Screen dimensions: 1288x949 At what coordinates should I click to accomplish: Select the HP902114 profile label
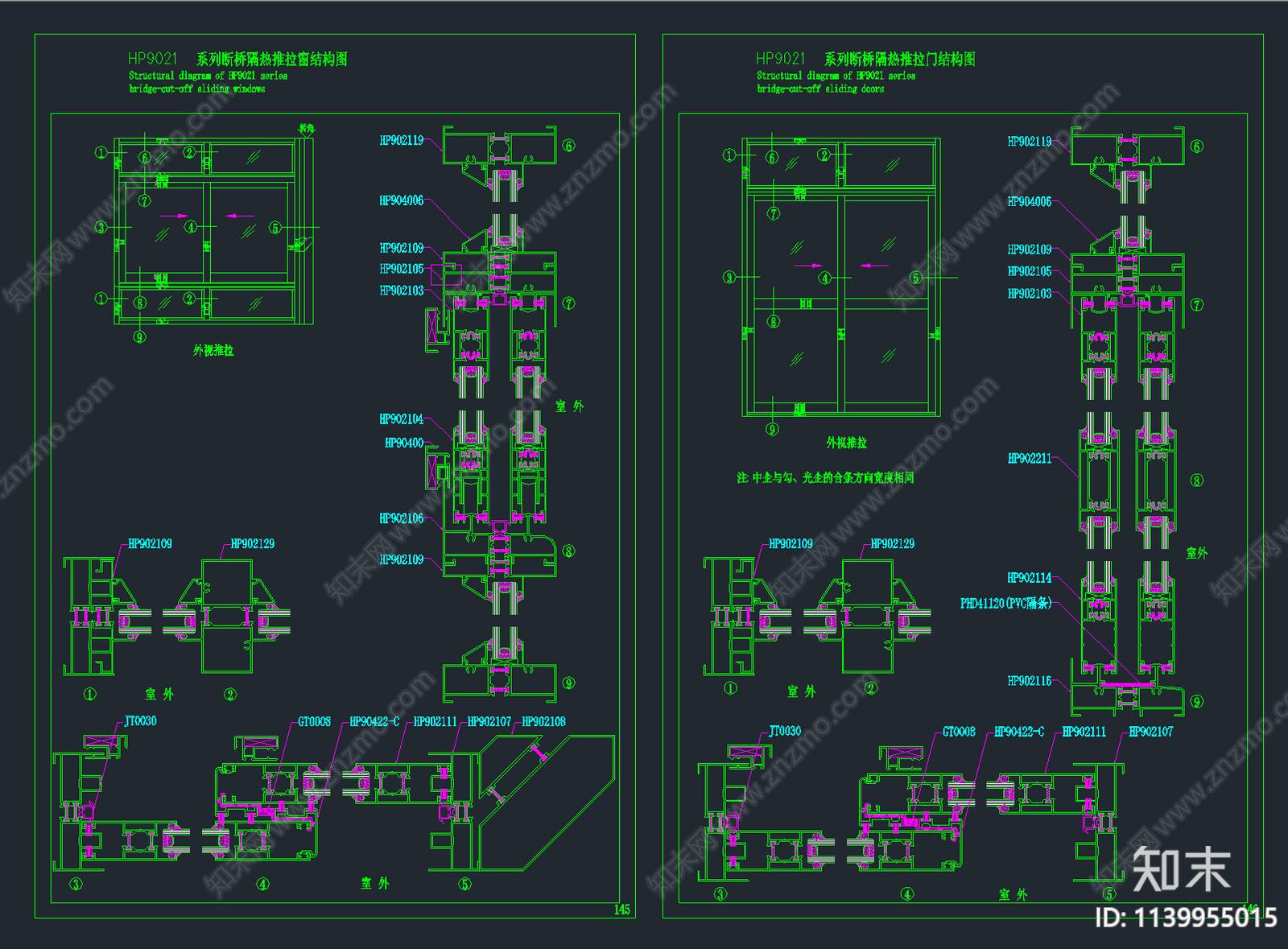pyautogui.click(x=1030, y=578)
